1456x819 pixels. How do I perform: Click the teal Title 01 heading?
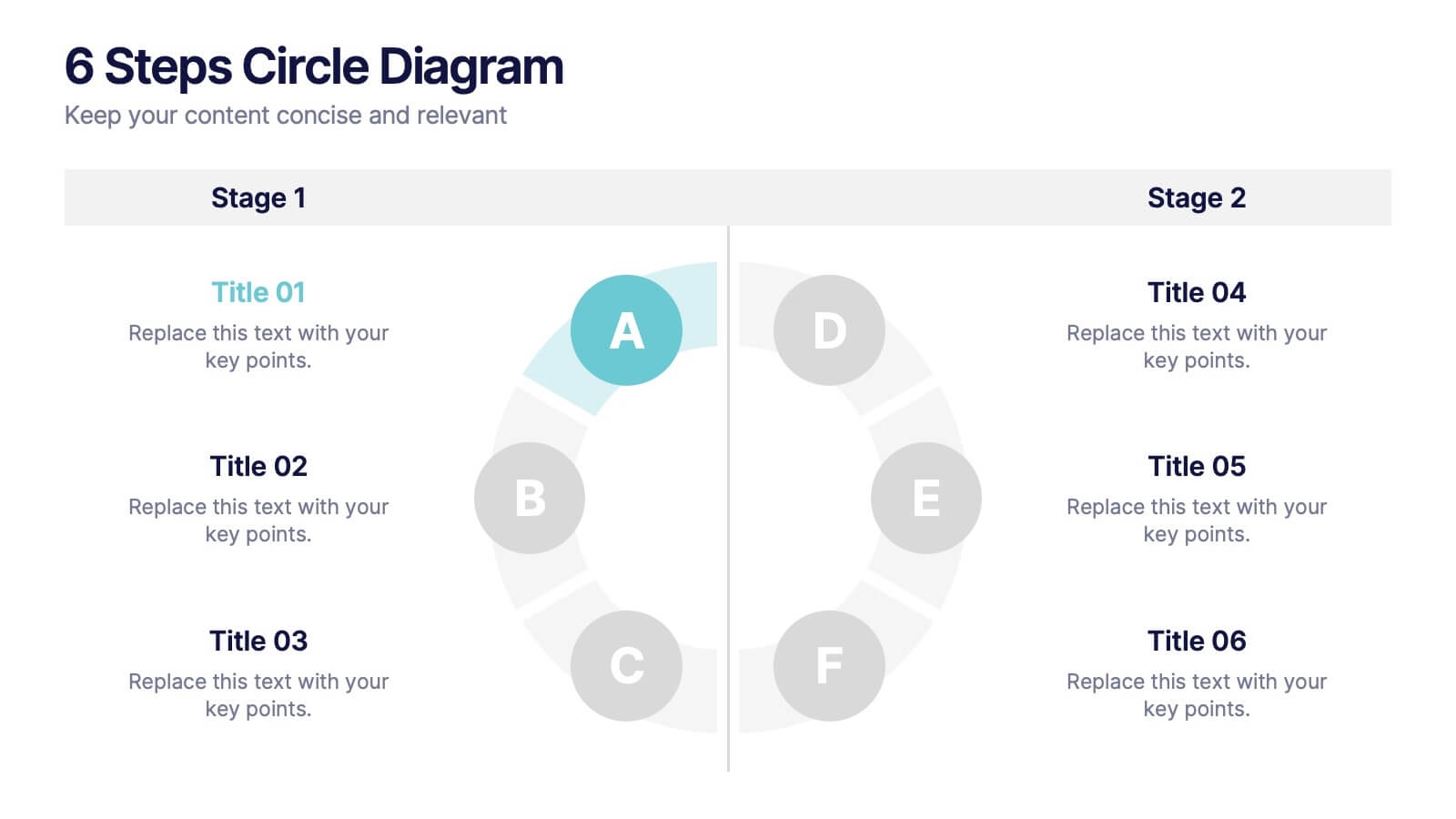(258, 292)
